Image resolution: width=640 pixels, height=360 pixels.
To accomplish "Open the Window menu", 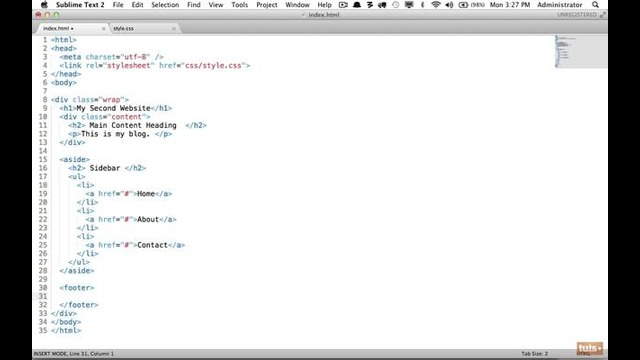I will click(x=297, y=5).
